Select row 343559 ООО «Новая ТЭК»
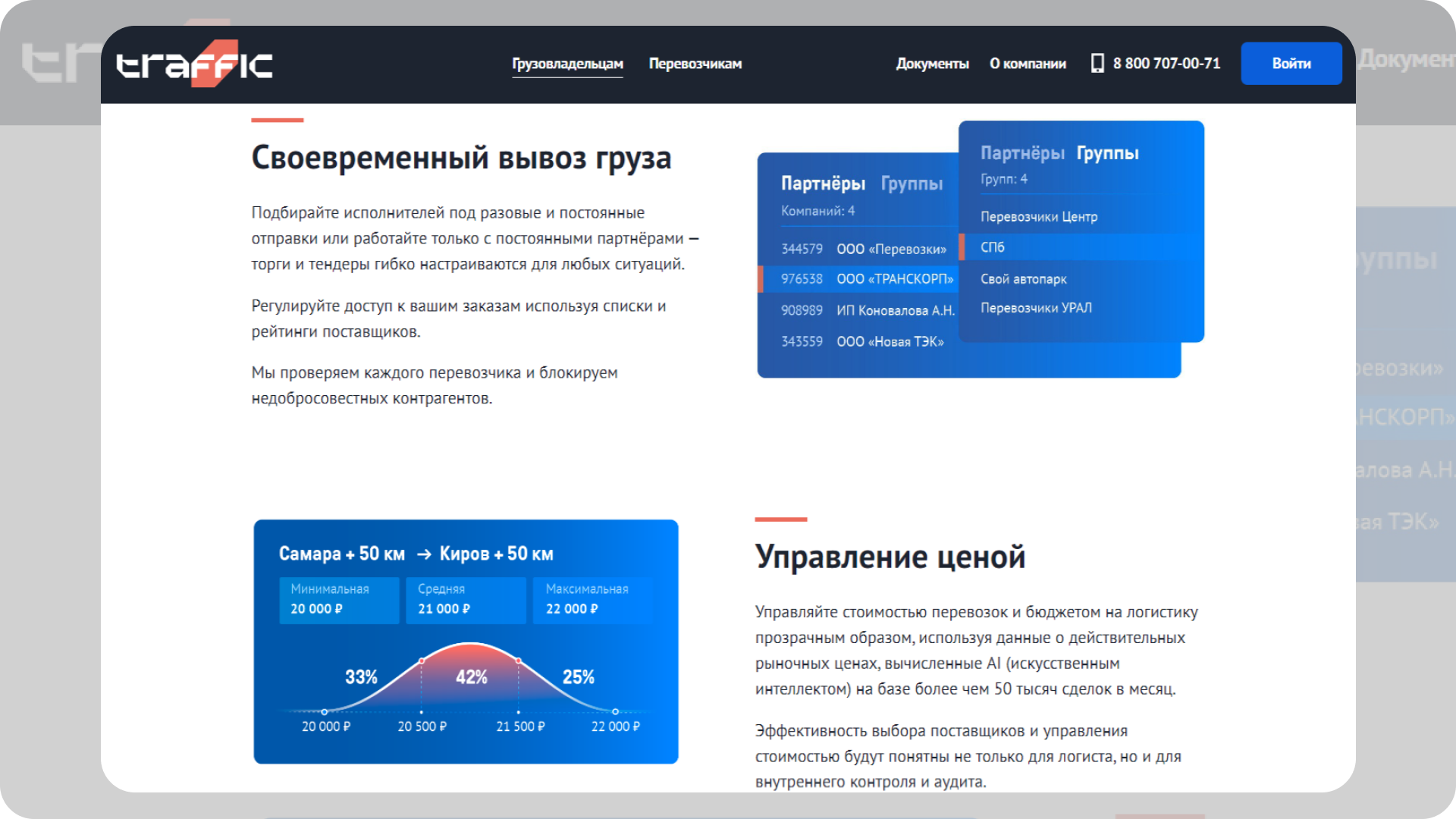 (x=862, y=341)
